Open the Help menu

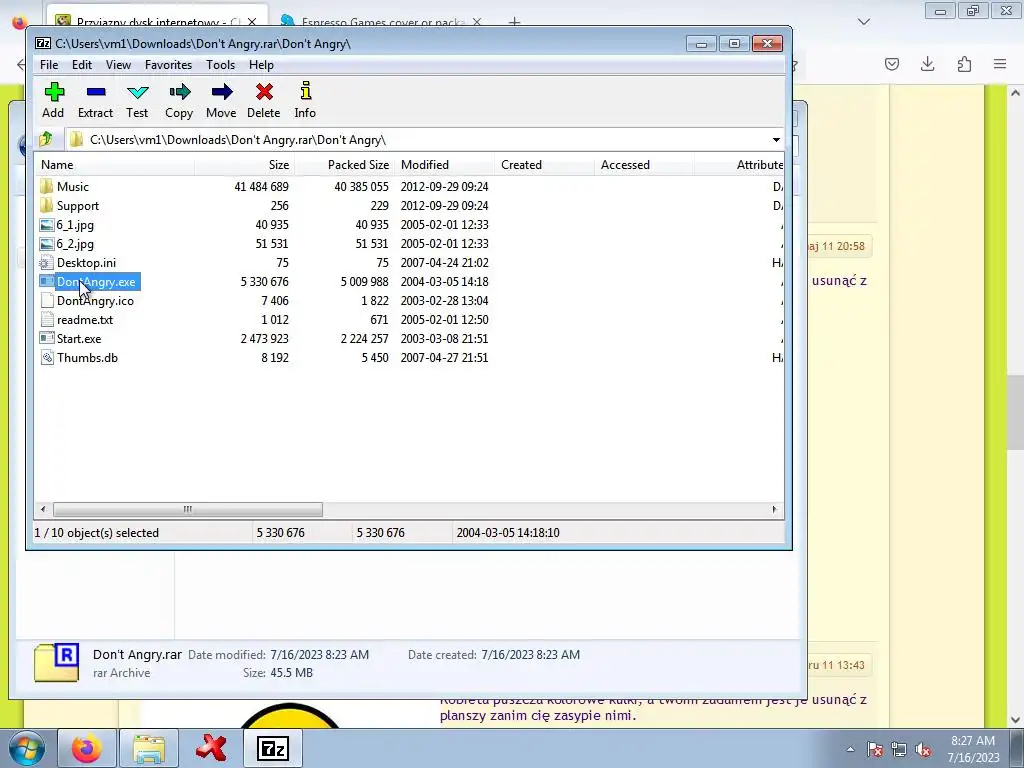tap(261, 65)
